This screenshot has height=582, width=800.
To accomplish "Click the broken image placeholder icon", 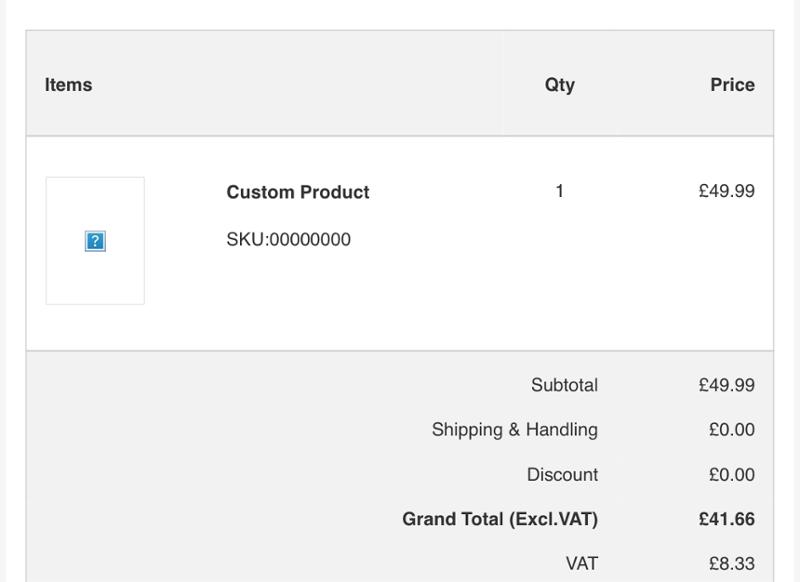I will coord(95,241).
